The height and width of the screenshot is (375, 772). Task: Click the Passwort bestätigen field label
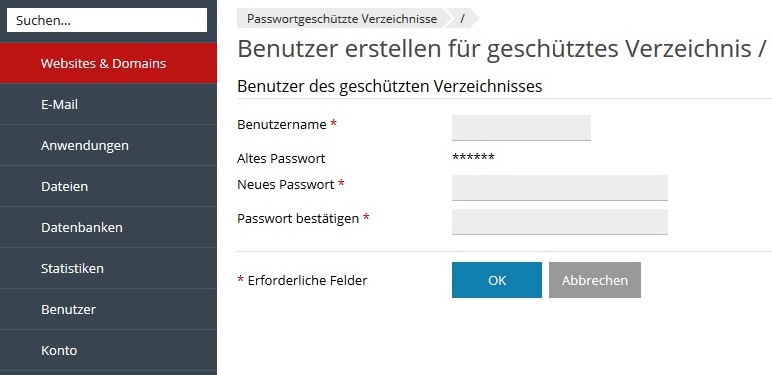click(x=298, y=219)
